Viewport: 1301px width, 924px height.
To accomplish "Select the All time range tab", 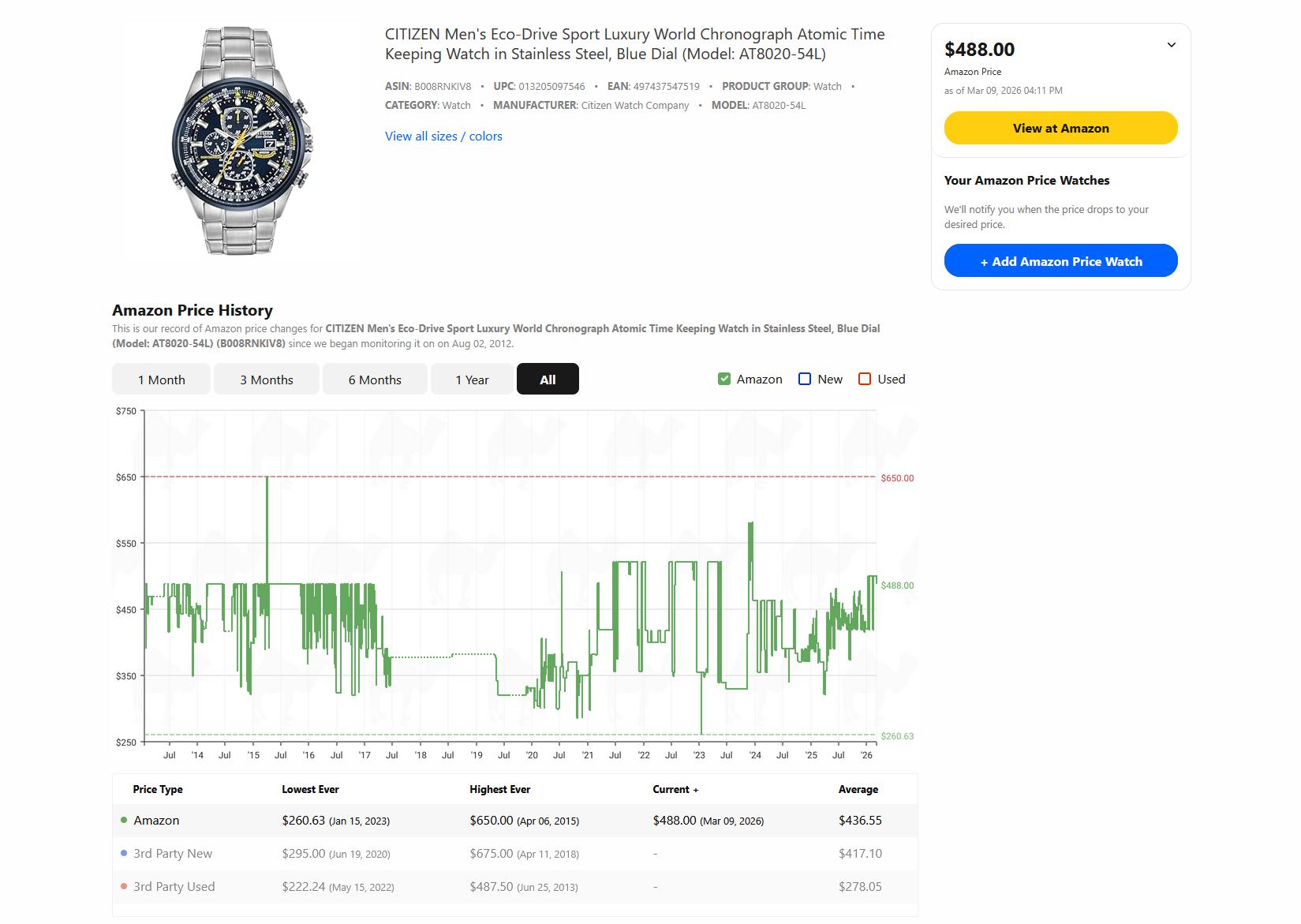I will (x=548, y=380).
